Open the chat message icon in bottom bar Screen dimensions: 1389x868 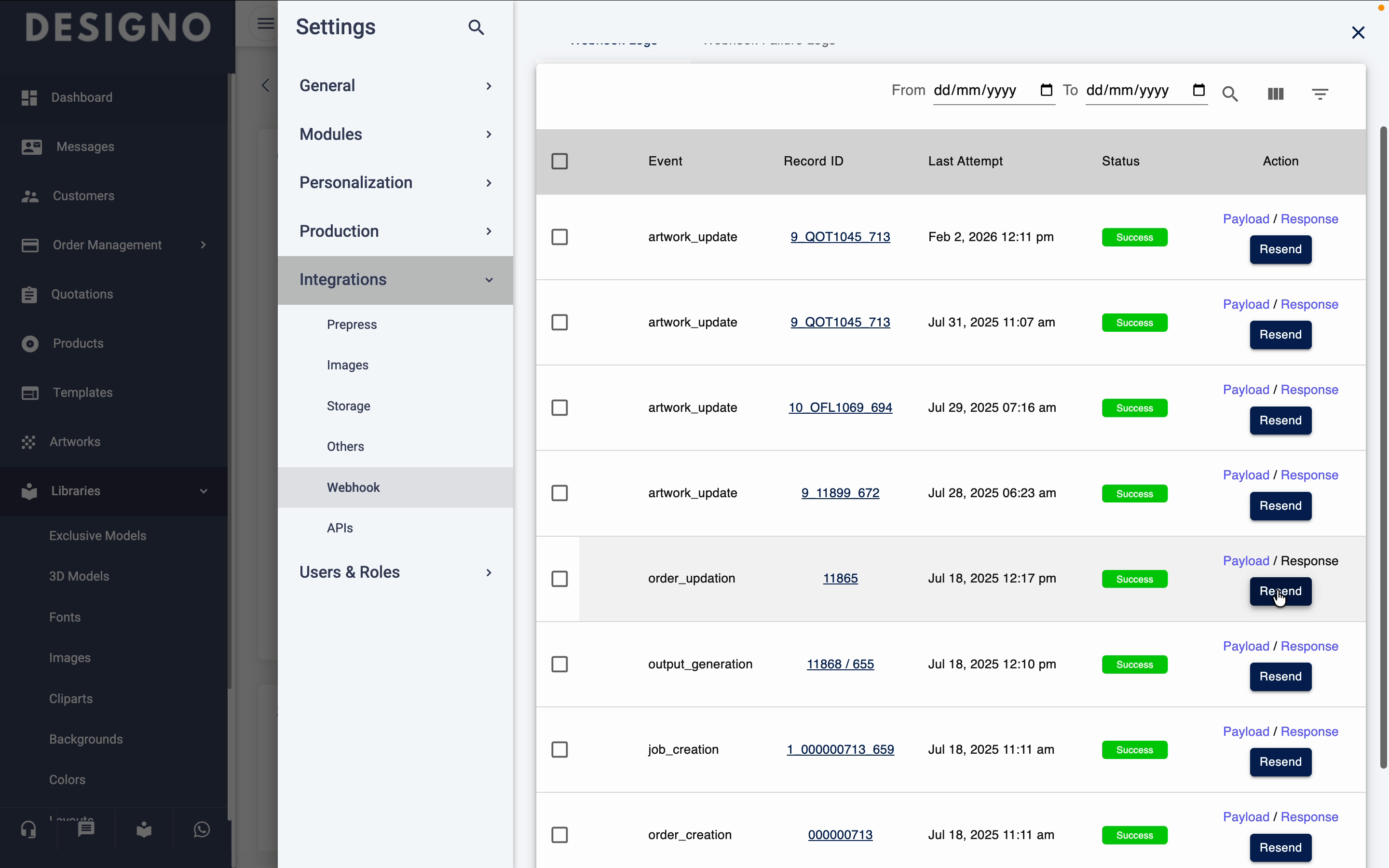(86, 829)
